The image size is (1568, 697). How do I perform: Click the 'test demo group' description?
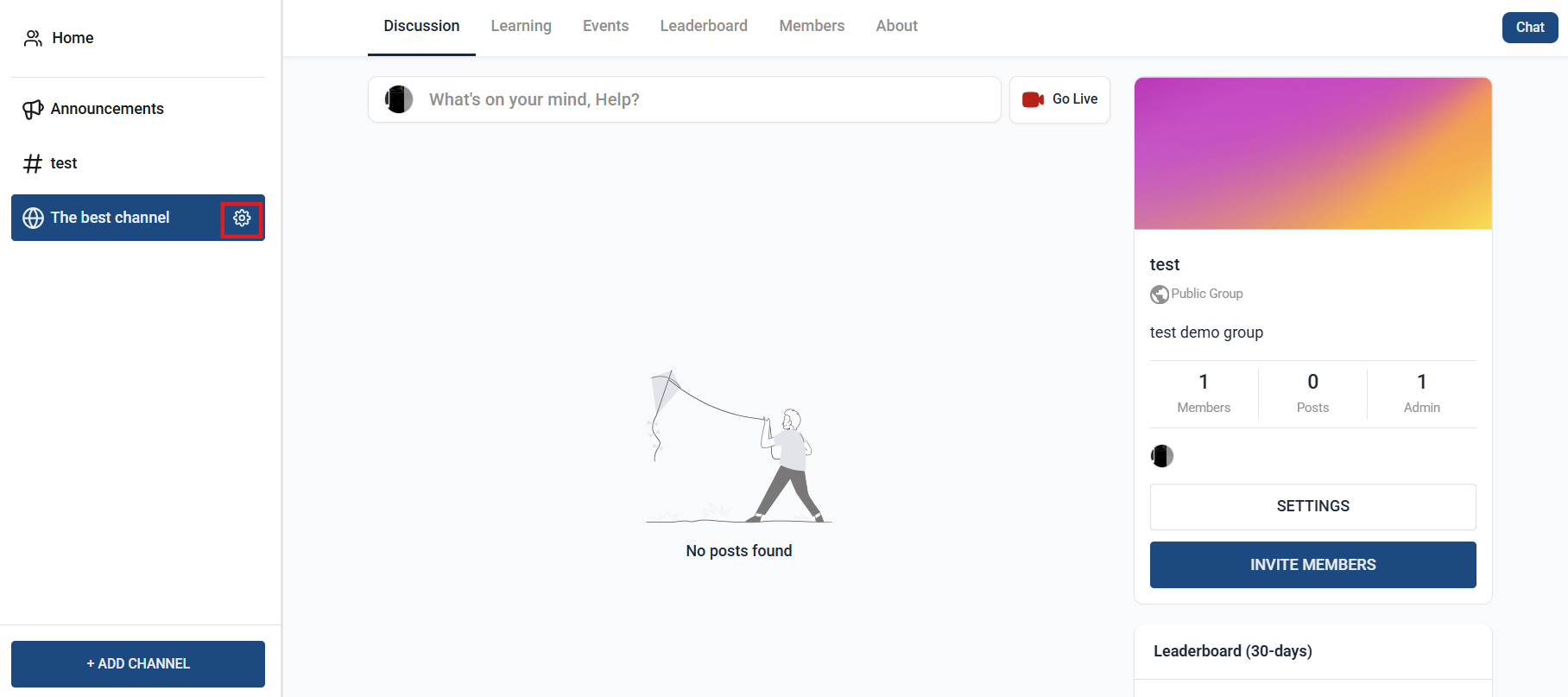[1206, 333]
